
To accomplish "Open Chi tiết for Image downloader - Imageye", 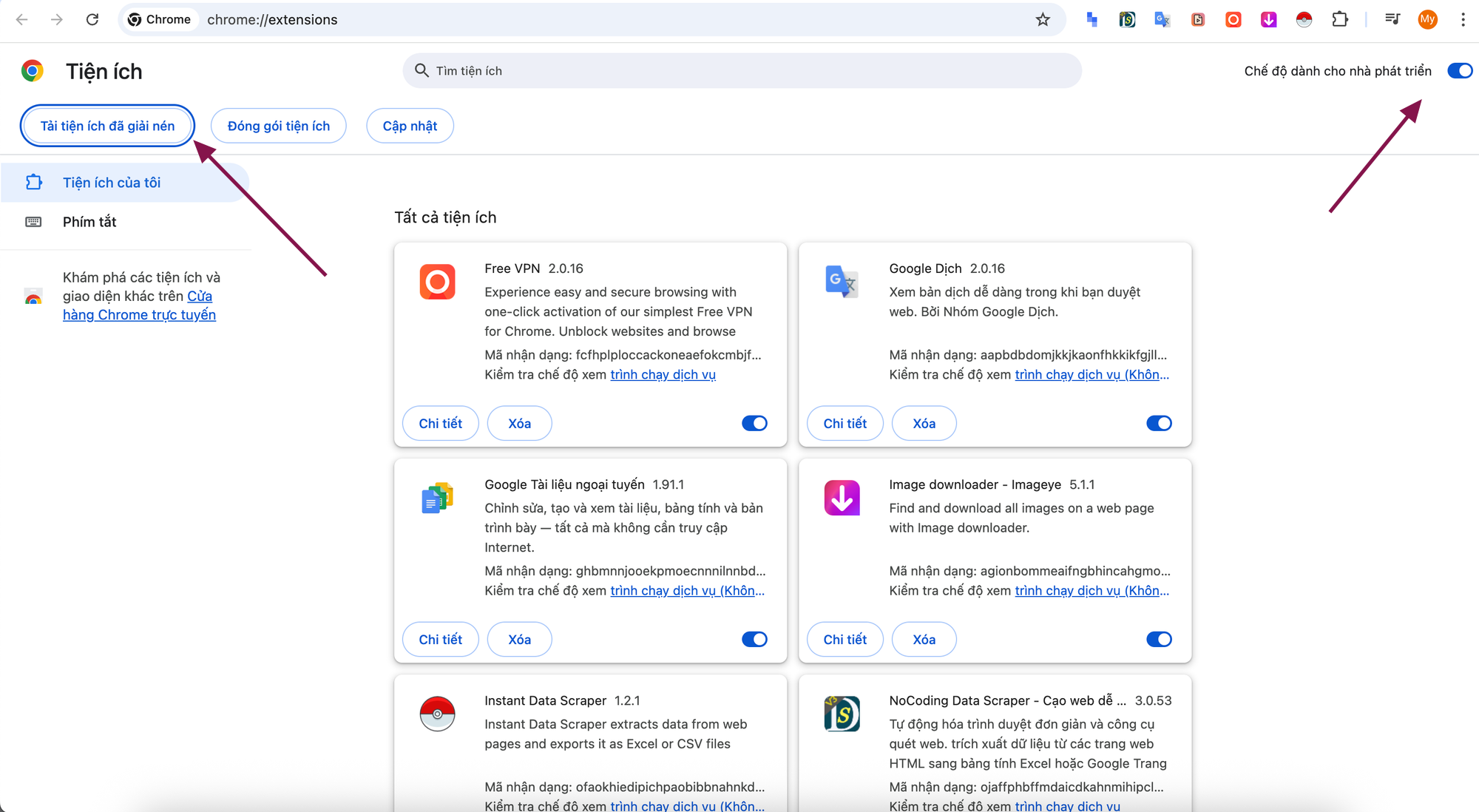I will point(845,639).
